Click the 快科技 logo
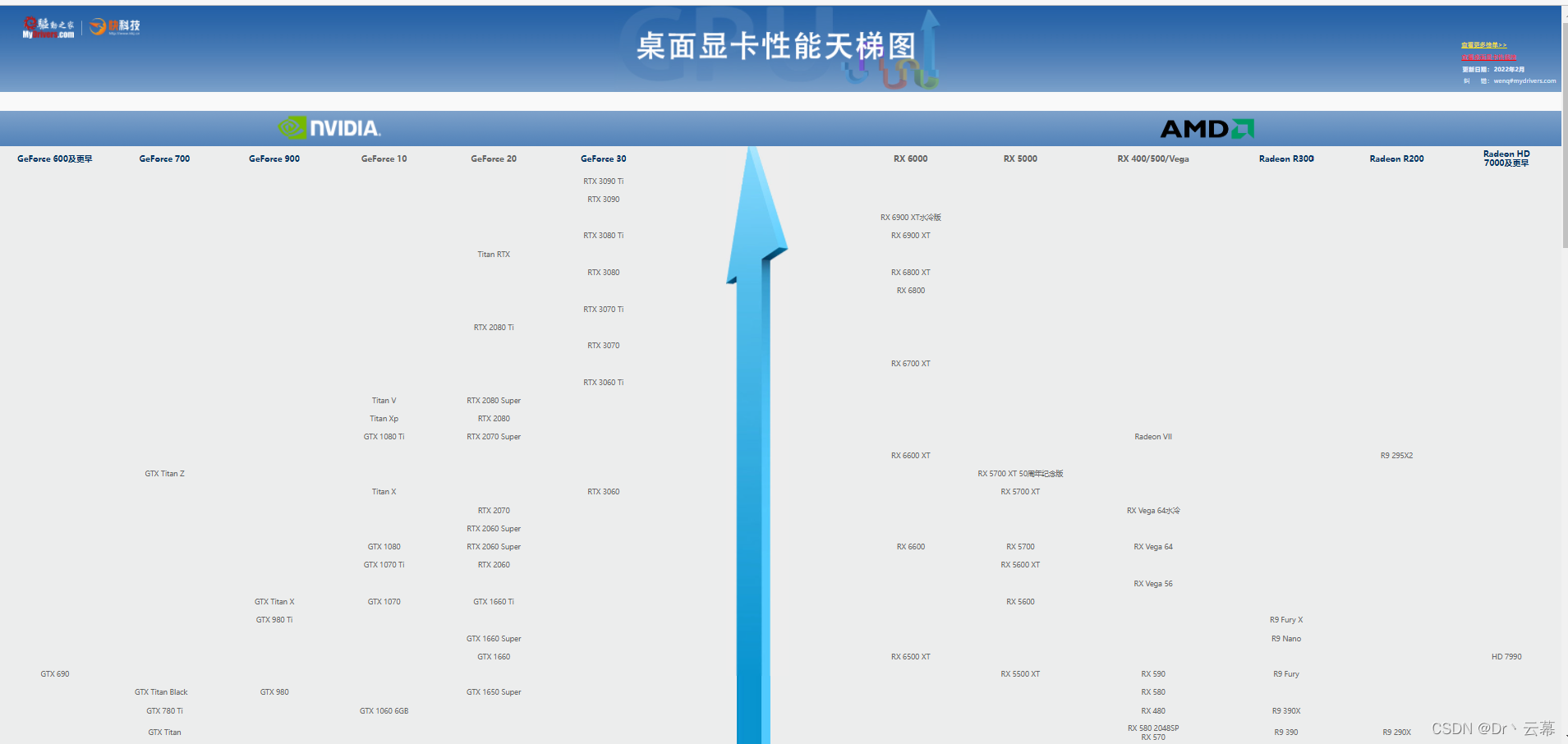The width and height of the screenshot is (1568, 744). pyautogui.click(x=115, y=27)
